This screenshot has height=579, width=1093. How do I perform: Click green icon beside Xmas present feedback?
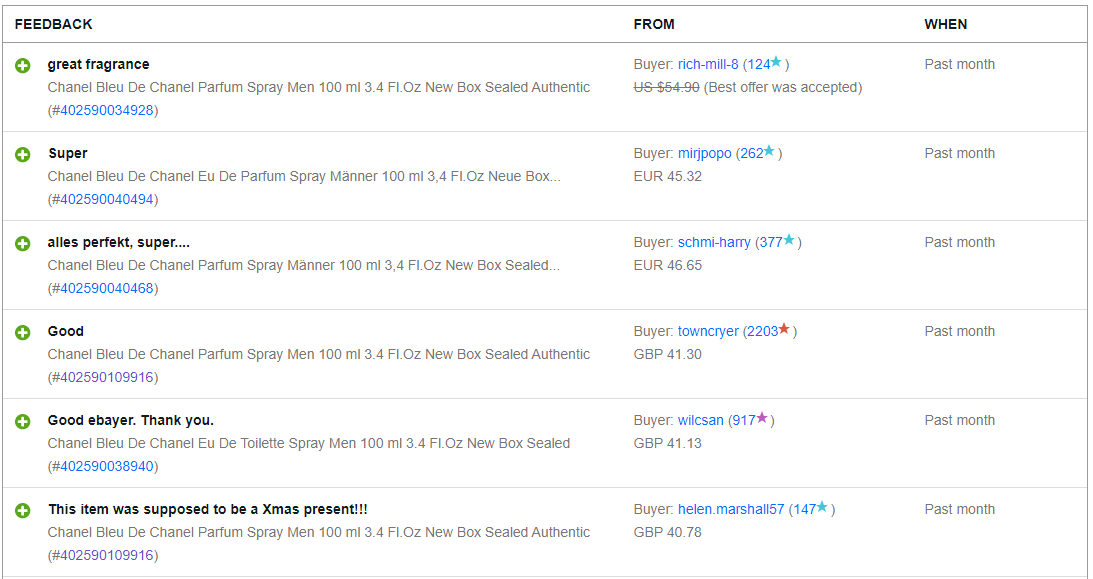point(23,510)
